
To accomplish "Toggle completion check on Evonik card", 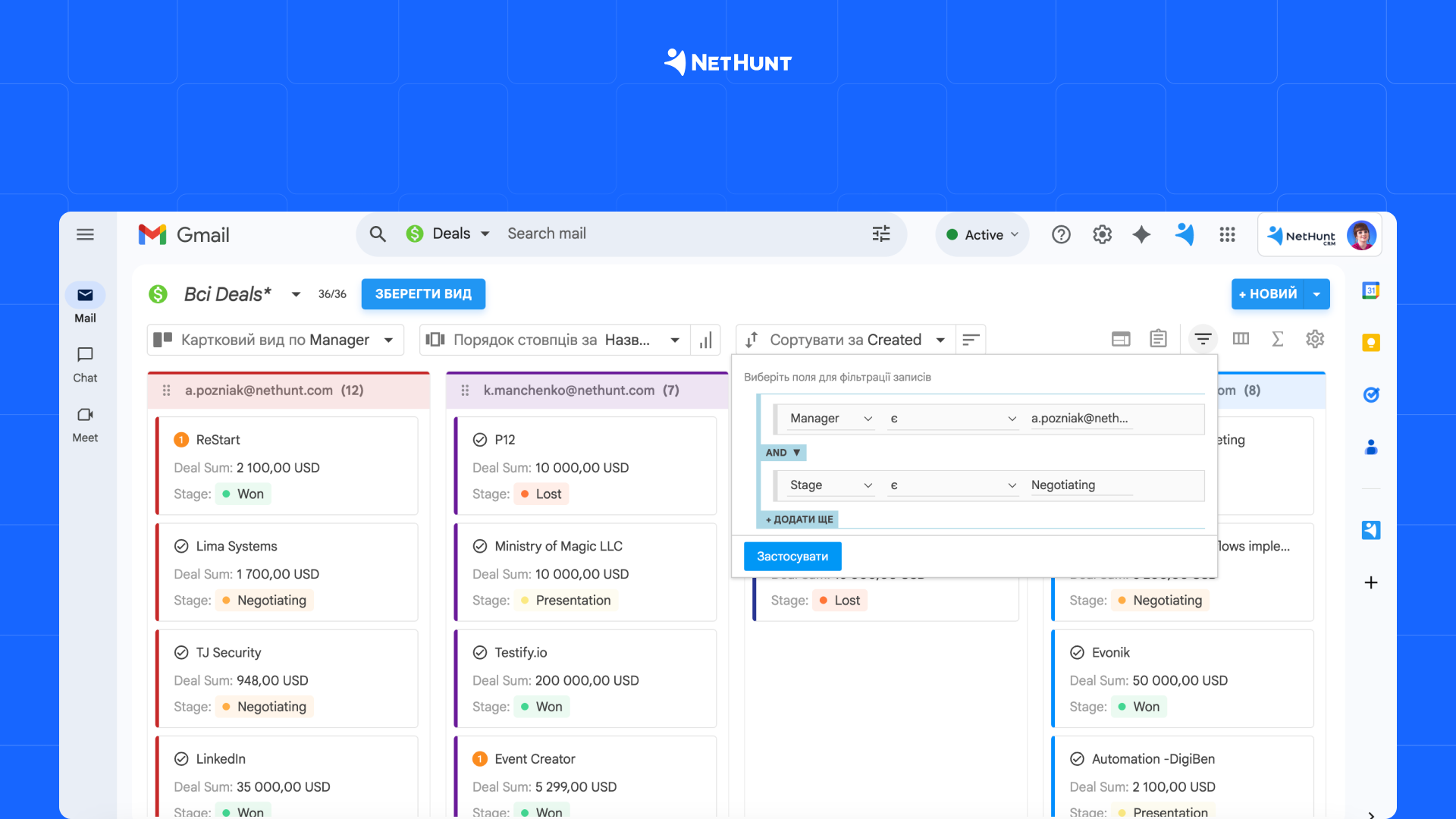I will (x=1077, y=652).
